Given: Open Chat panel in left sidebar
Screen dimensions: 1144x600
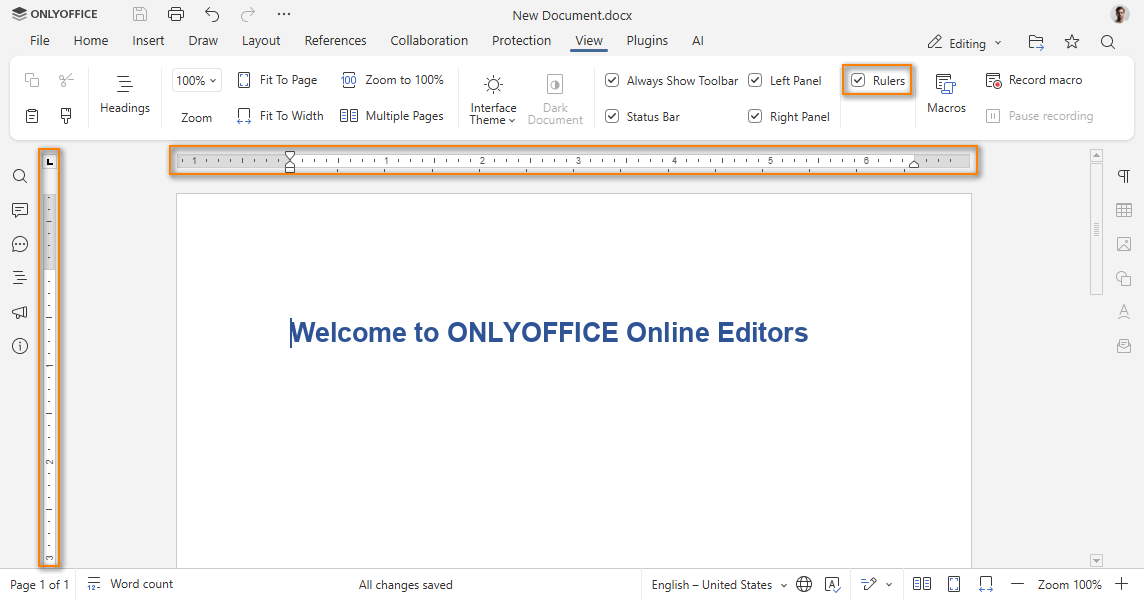Looking at the screenshot, I should [20, 245].
